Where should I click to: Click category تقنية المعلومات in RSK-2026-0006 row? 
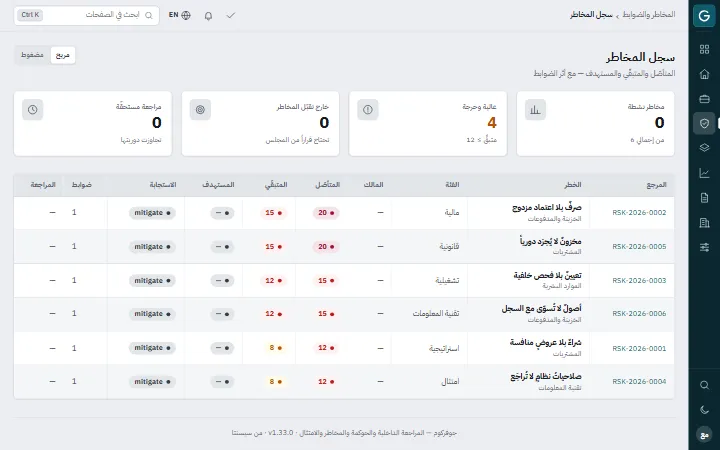click(x=436, y=314)
